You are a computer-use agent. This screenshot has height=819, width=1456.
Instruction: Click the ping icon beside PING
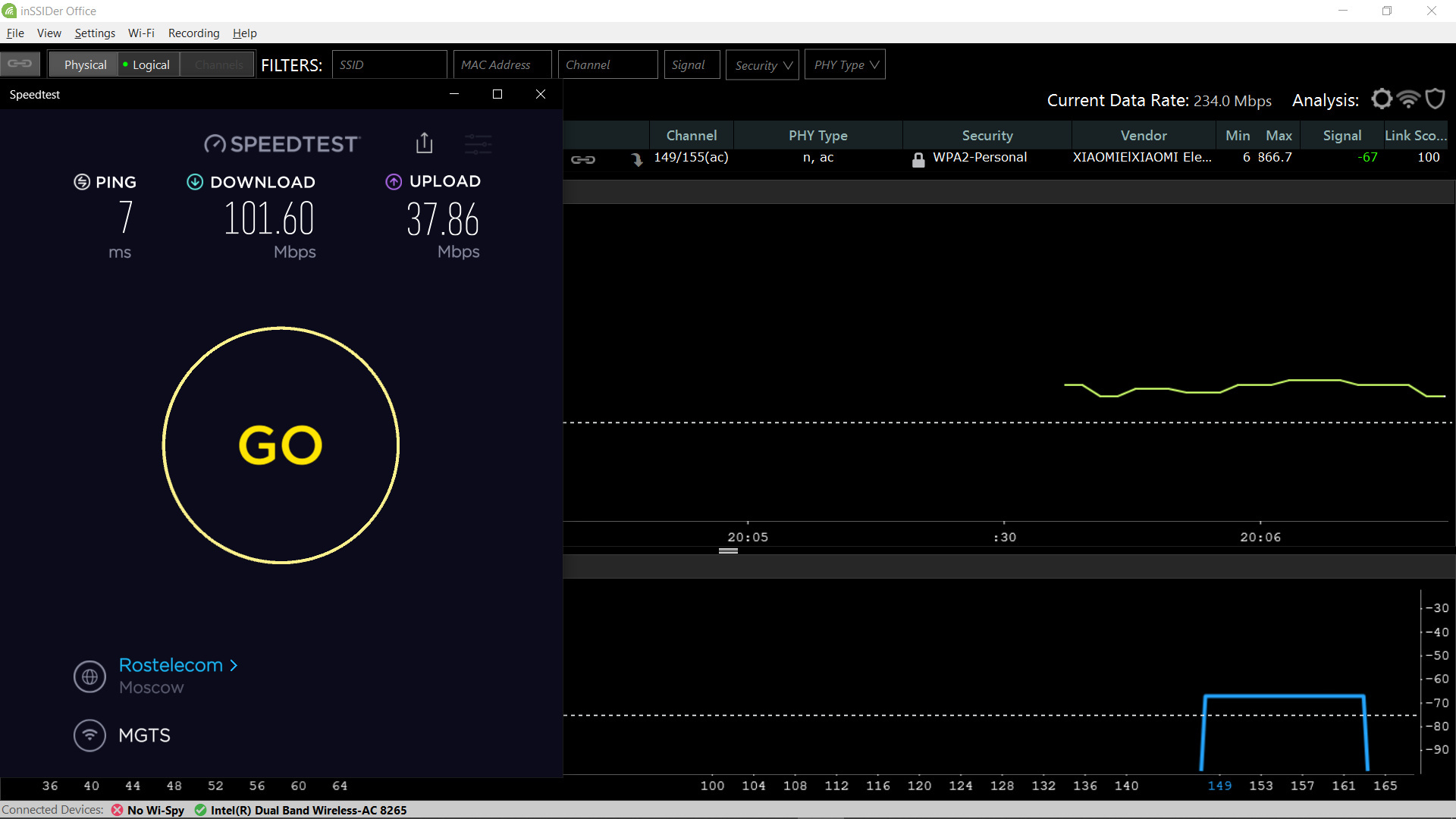82,182
